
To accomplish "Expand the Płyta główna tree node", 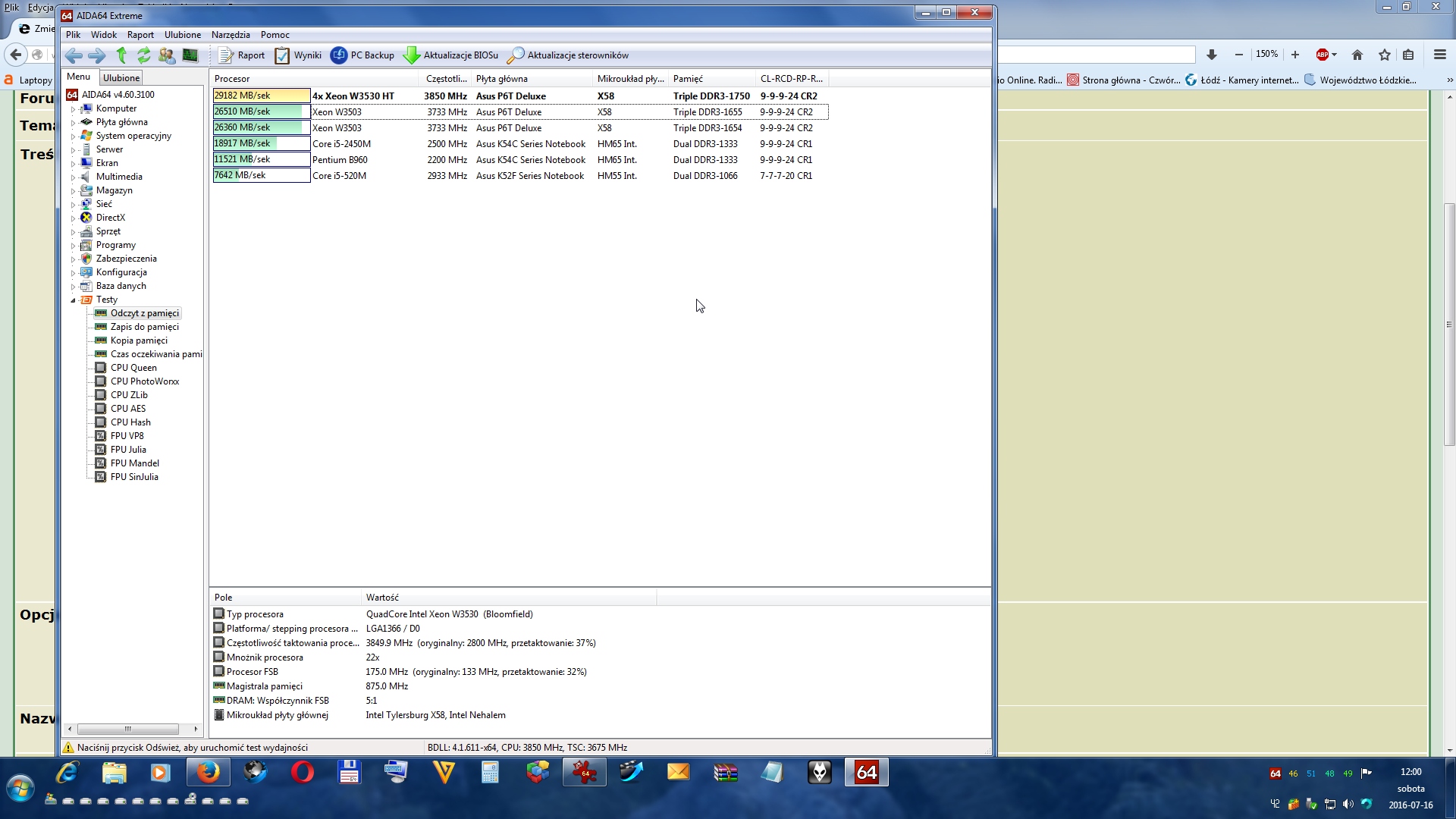I will [x=74, y=123].
